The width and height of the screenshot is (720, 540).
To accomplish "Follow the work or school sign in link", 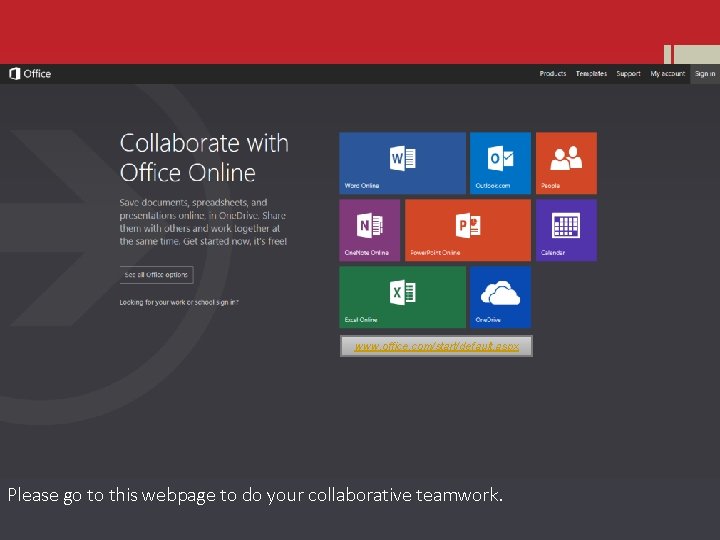I will (x=179, y=302).
